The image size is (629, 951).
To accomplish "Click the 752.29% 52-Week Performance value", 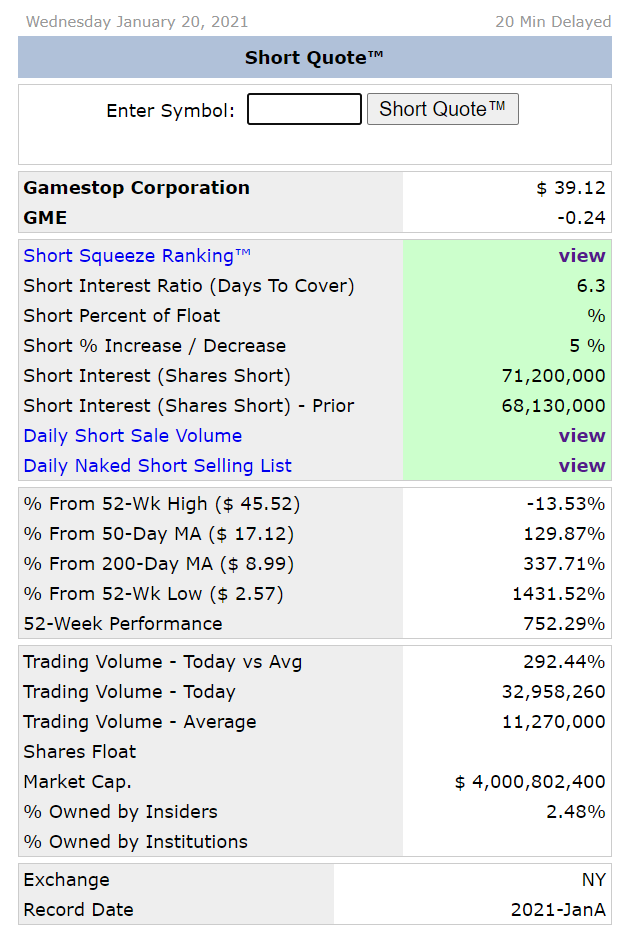I will (x=564, y=624).
